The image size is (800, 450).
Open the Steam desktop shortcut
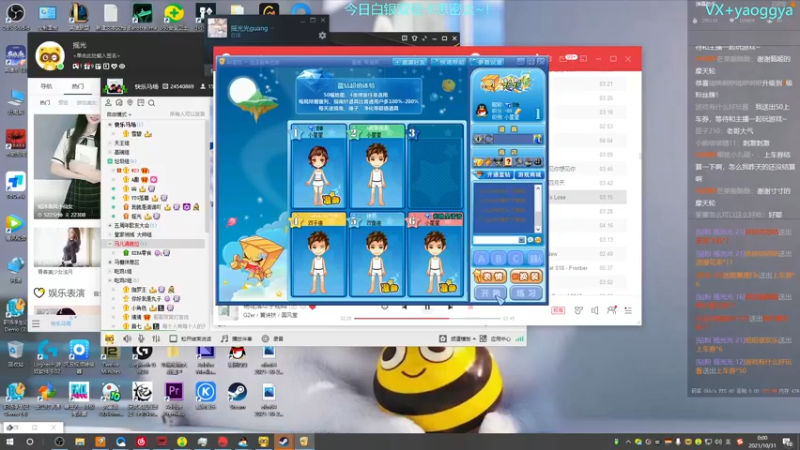coord(237,396)
